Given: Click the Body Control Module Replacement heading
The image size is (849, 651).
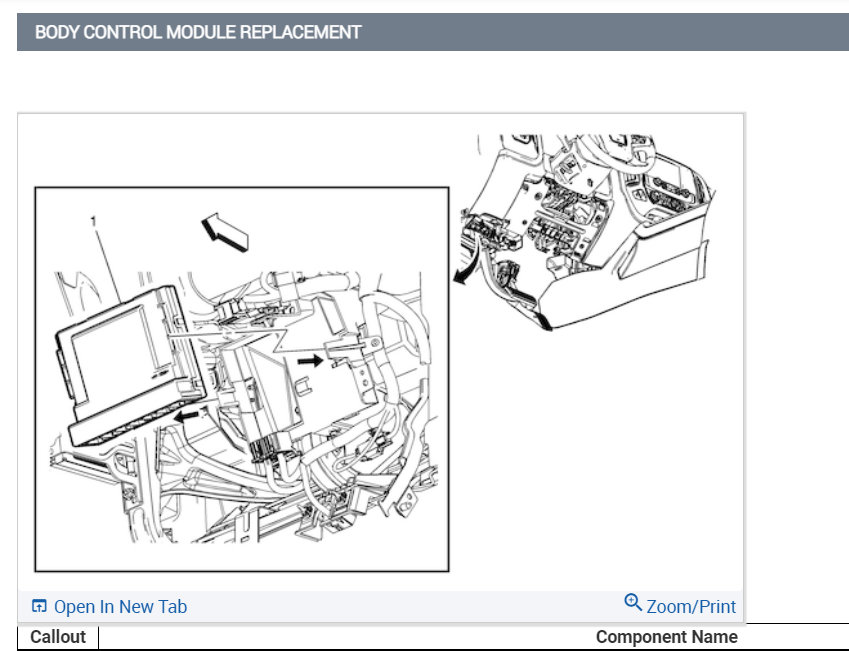Looking at the screenshot, I should (198, 32).
